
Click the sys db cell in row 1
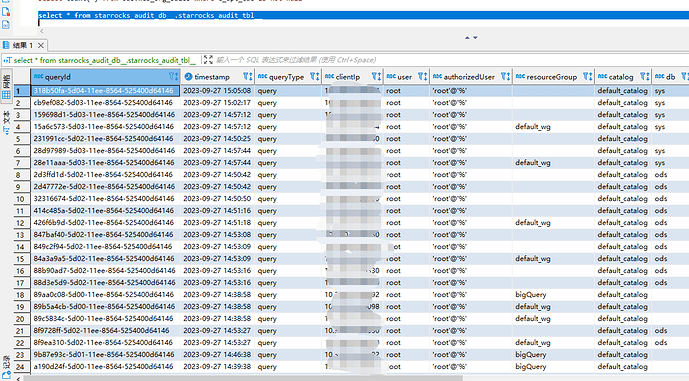click(x=670, y=91)
